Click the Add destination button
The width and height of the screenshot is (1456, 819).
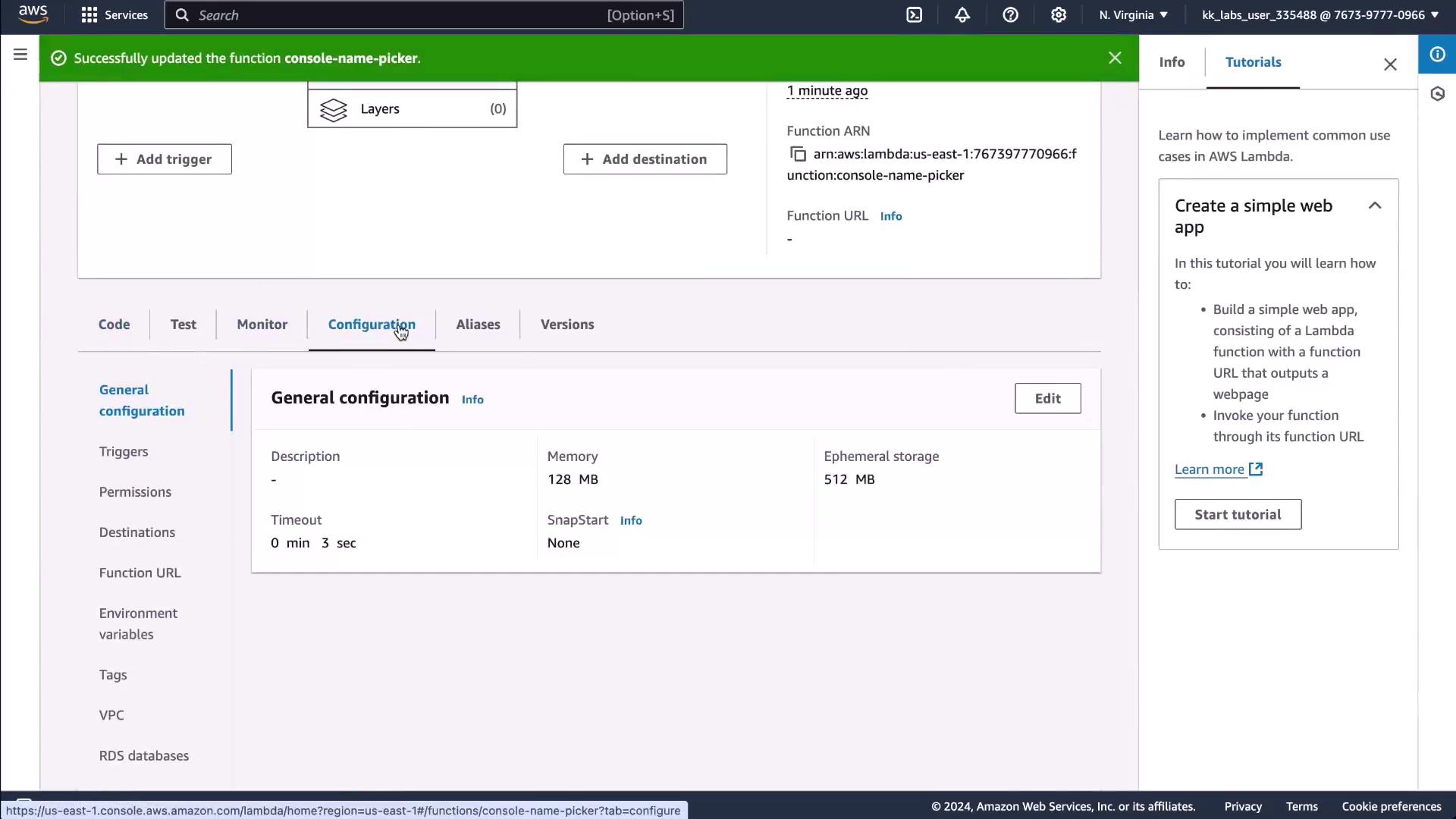pos(645,159)
